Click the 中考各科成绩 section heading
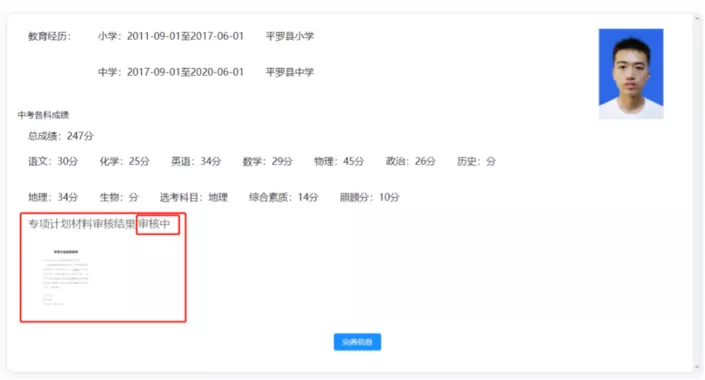The height and width of the screenshot is (380, 705). (x=43, y=115)
